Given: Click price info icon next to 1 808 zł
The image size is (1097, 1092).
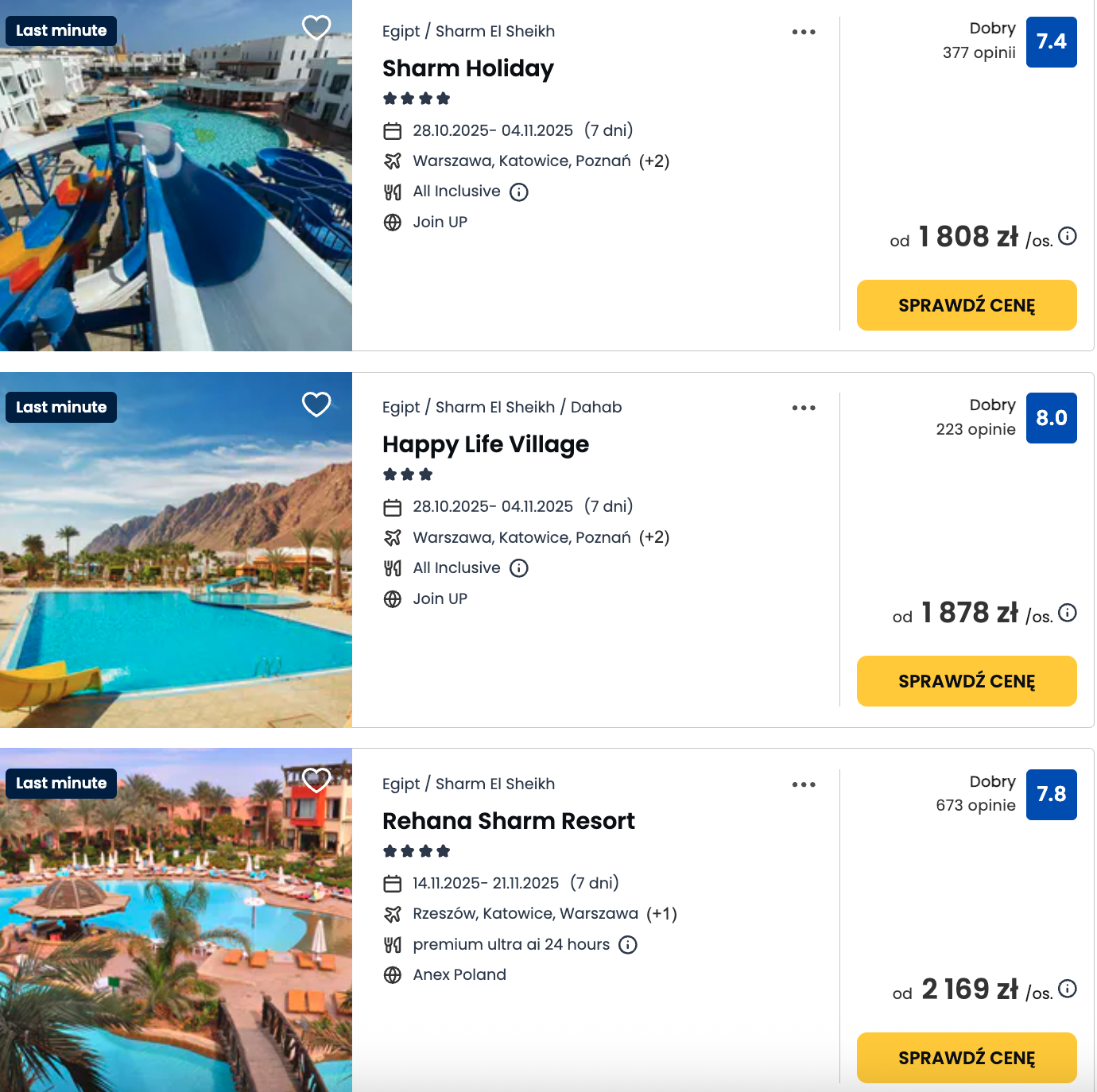Looking at the screenshot, I should 1068,236.
